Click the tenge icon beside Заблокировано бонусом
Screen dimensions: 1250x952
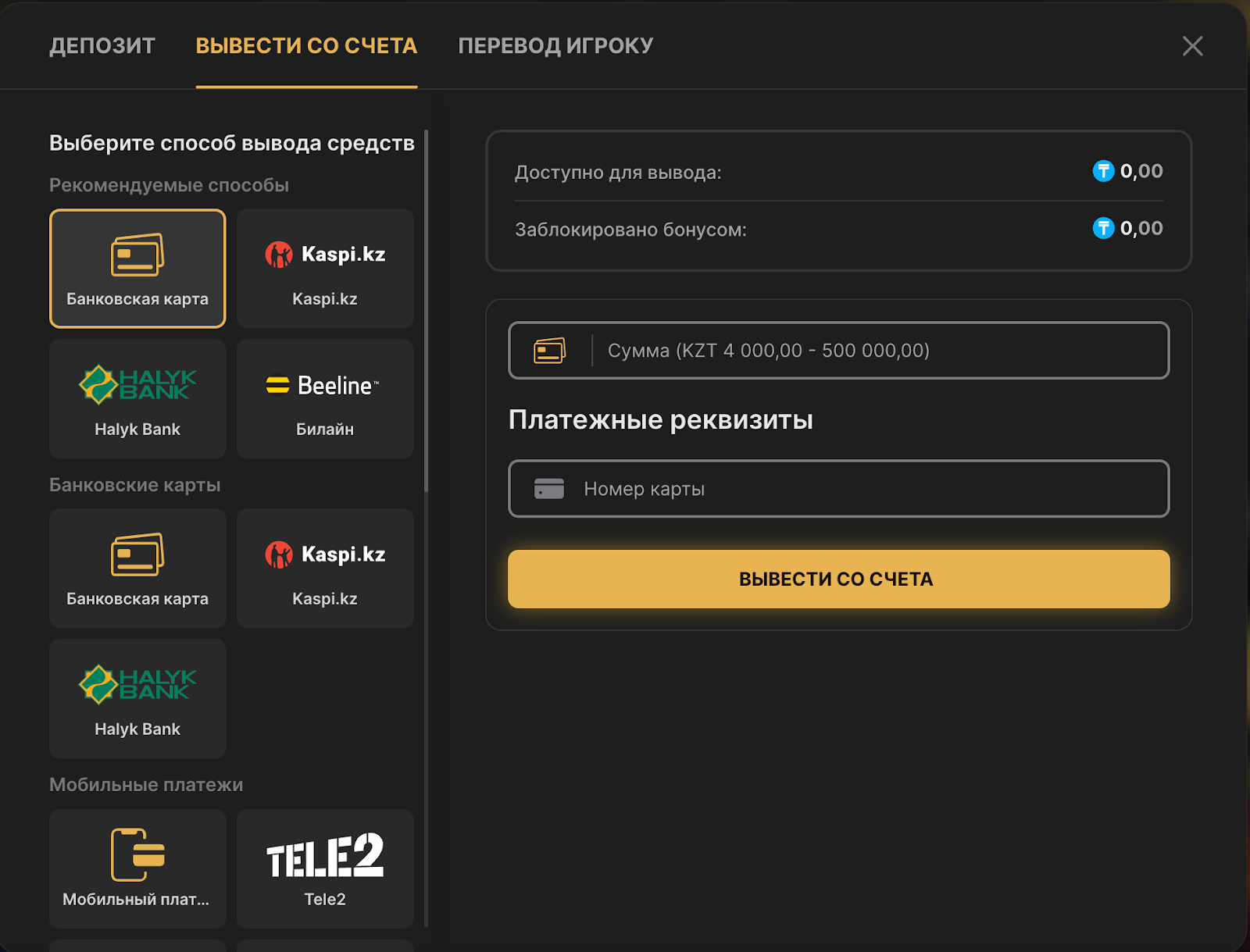[x=1103, y=228]
